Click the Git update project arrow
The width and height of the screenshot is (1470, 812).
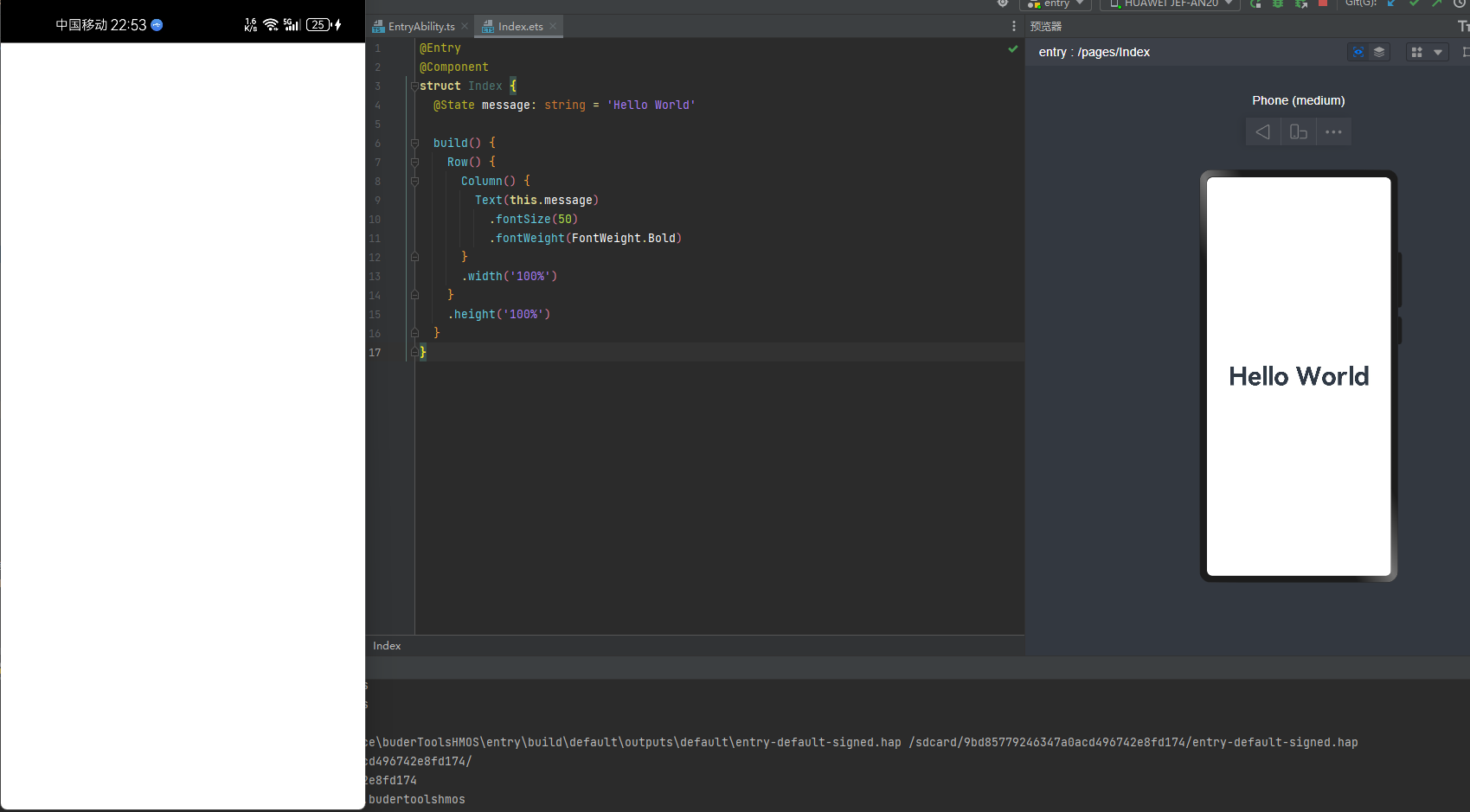(x=1391, y=3)
